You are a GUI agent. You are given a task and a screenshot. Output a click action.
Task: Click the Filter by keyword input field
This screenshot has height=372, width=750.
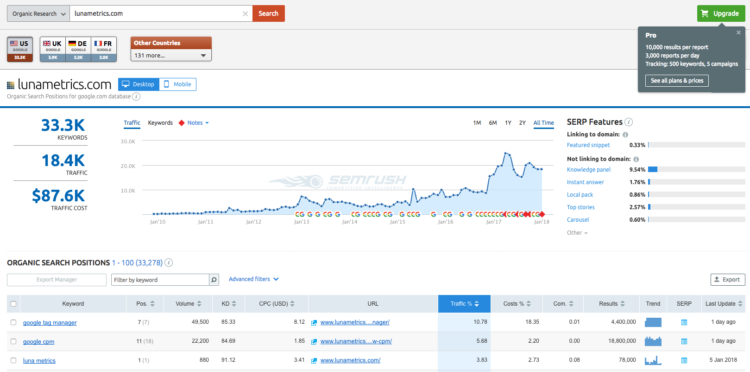coord(160,280)
